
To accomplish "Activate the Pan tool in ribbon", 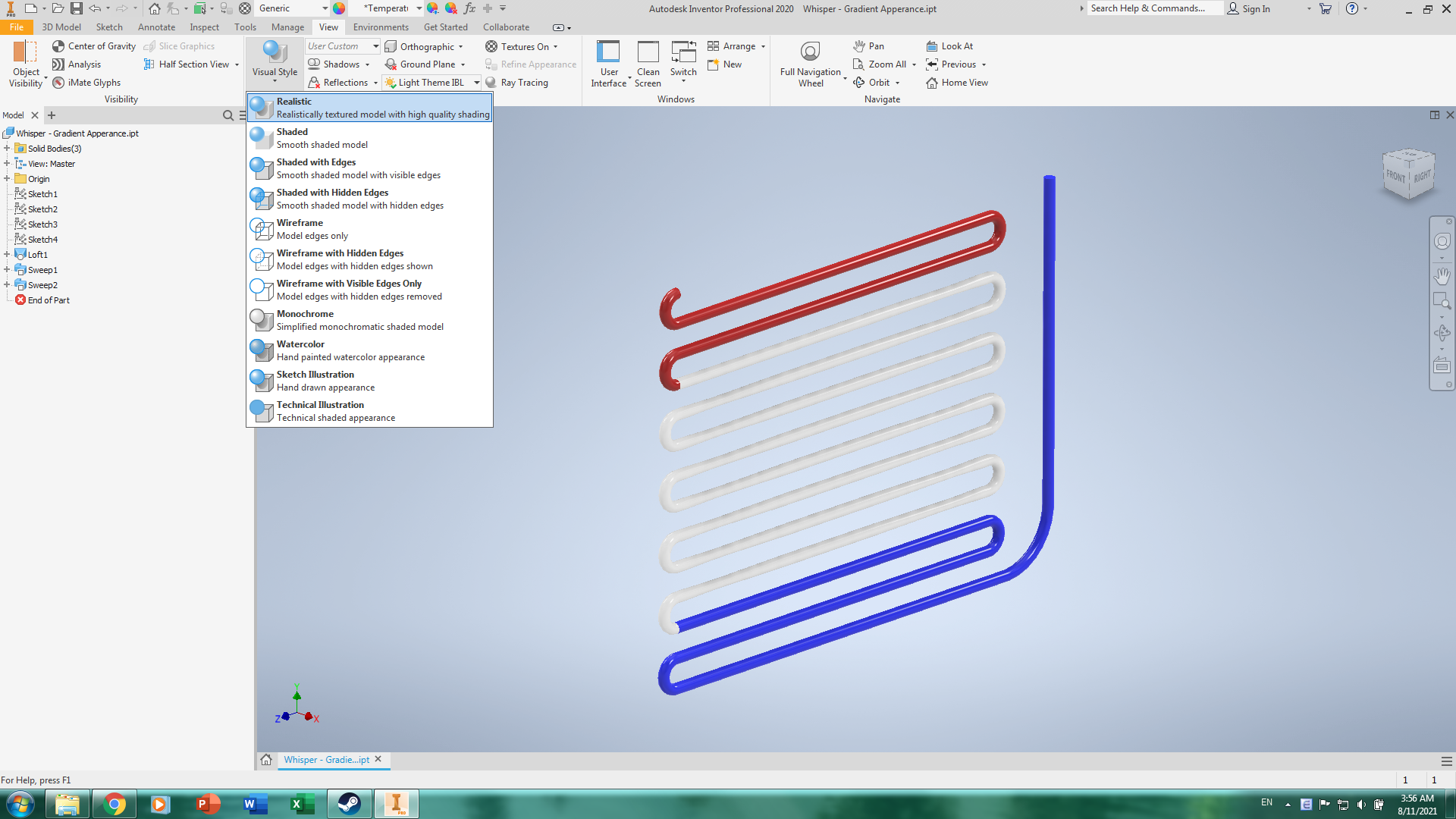I will (x=868, y=46).
